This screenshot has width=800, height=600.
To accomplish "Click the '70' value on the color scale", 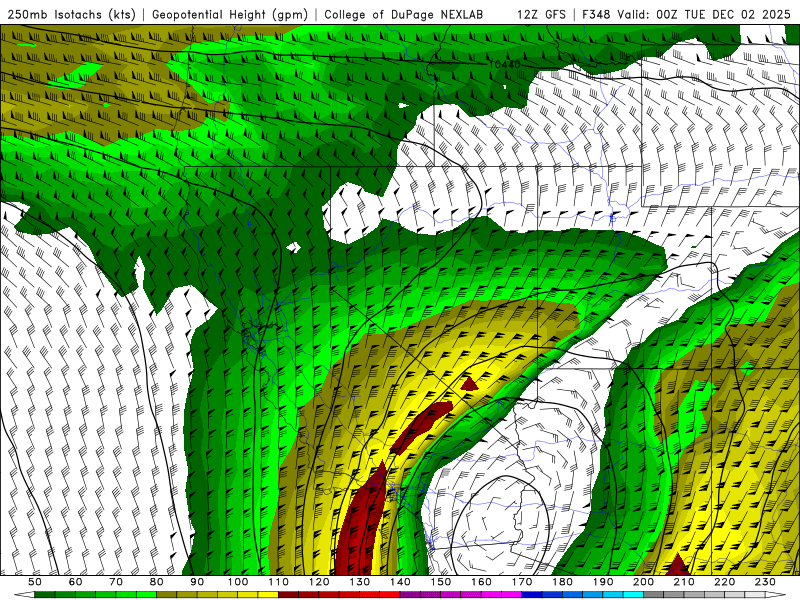I will tap(116, 582).
